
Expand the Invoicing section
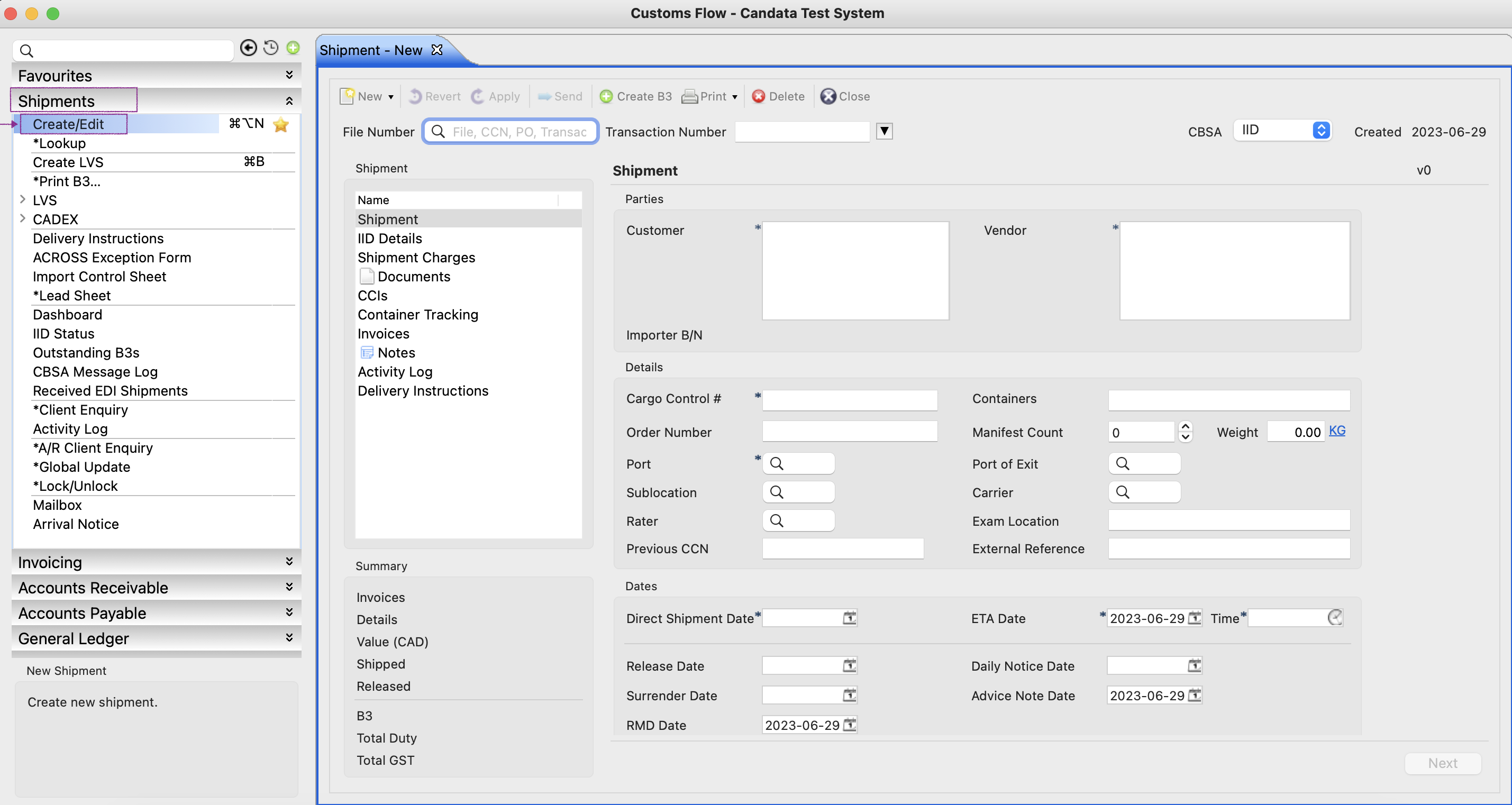click(x=289, y=562)
